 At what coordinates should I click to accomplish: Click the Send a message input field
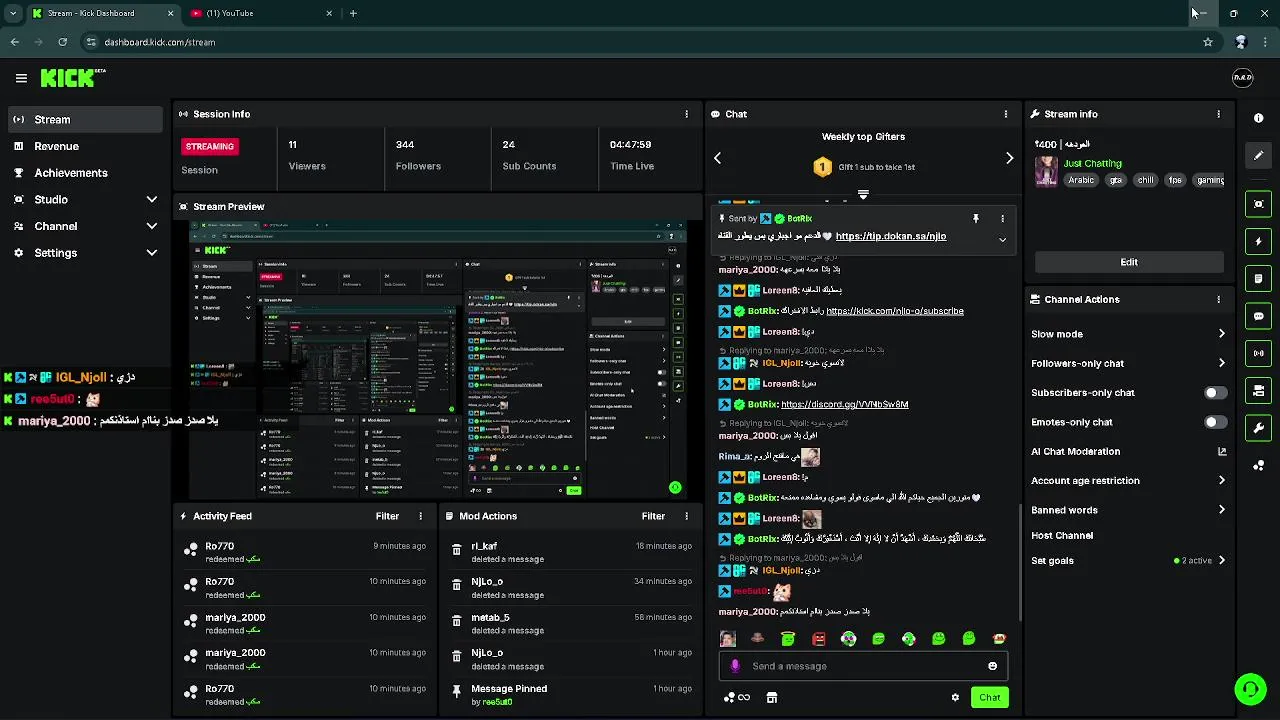[x=863, y=666]
